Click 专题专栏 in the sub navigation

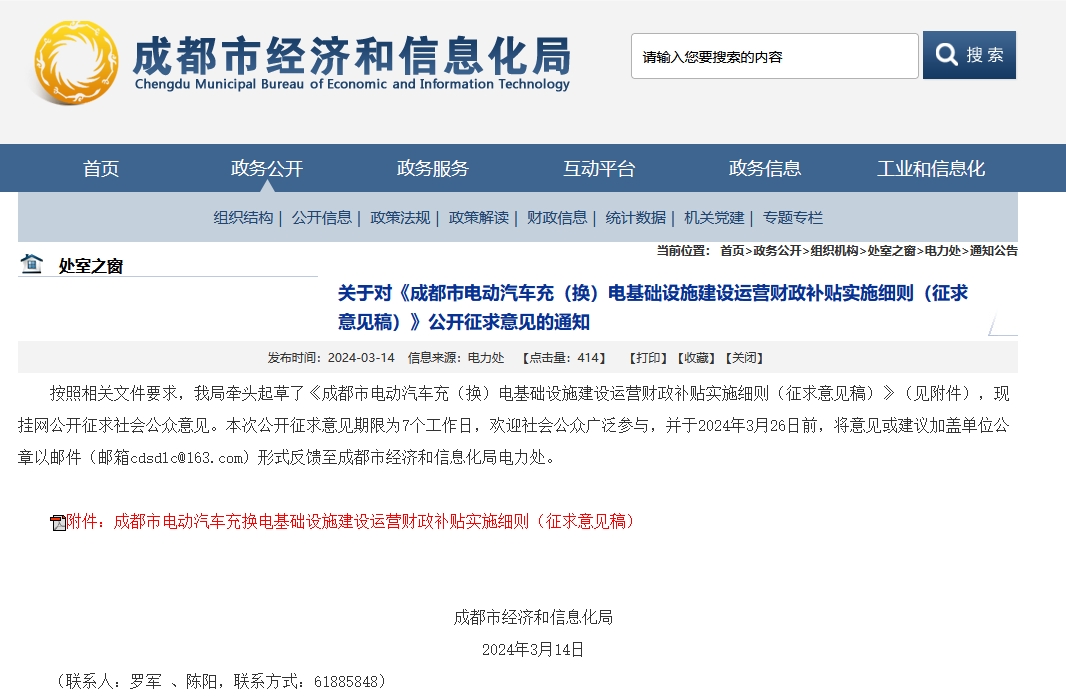[792, 217]
